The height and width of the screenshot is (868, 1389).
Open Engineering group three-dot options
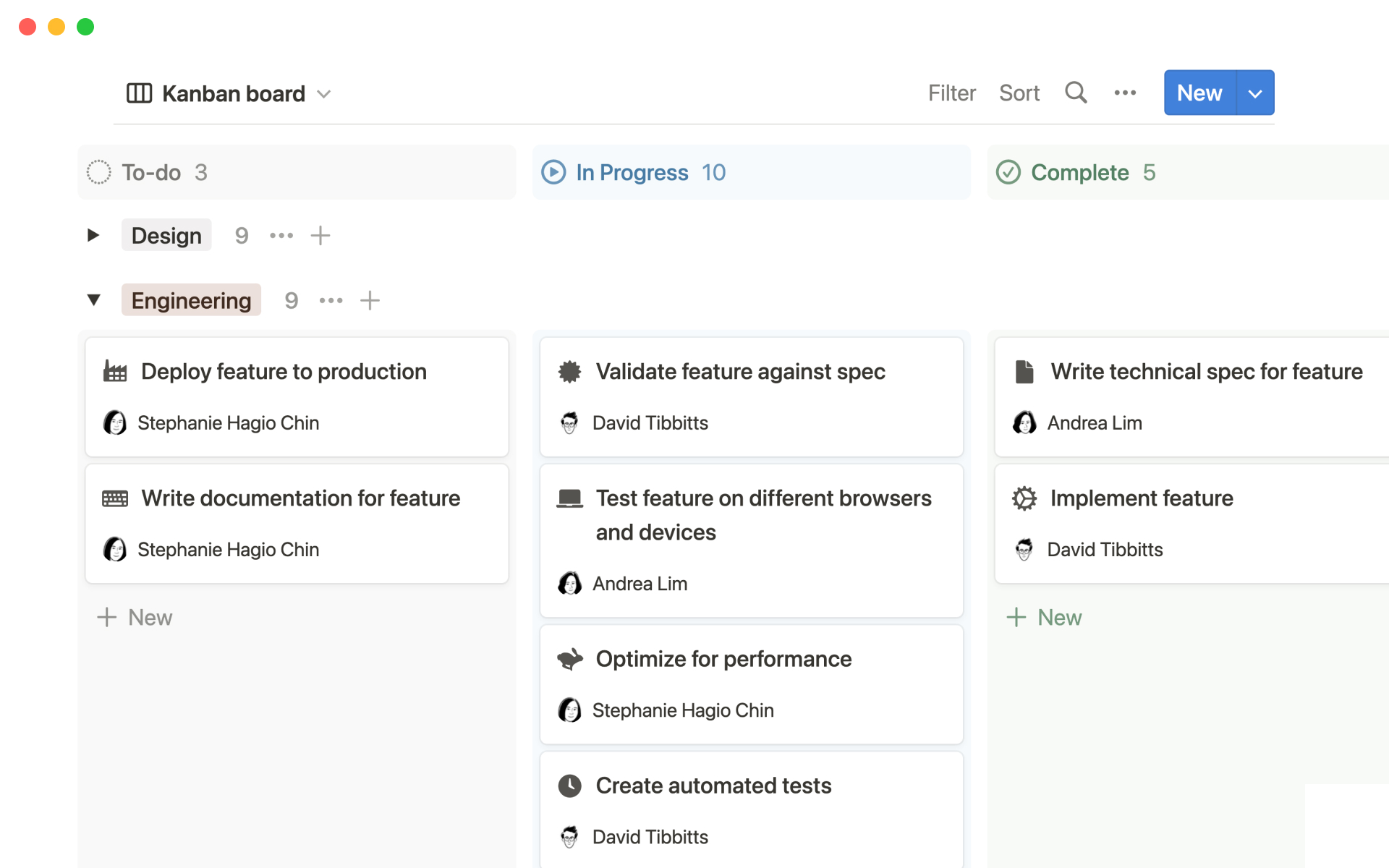point(331,300)
